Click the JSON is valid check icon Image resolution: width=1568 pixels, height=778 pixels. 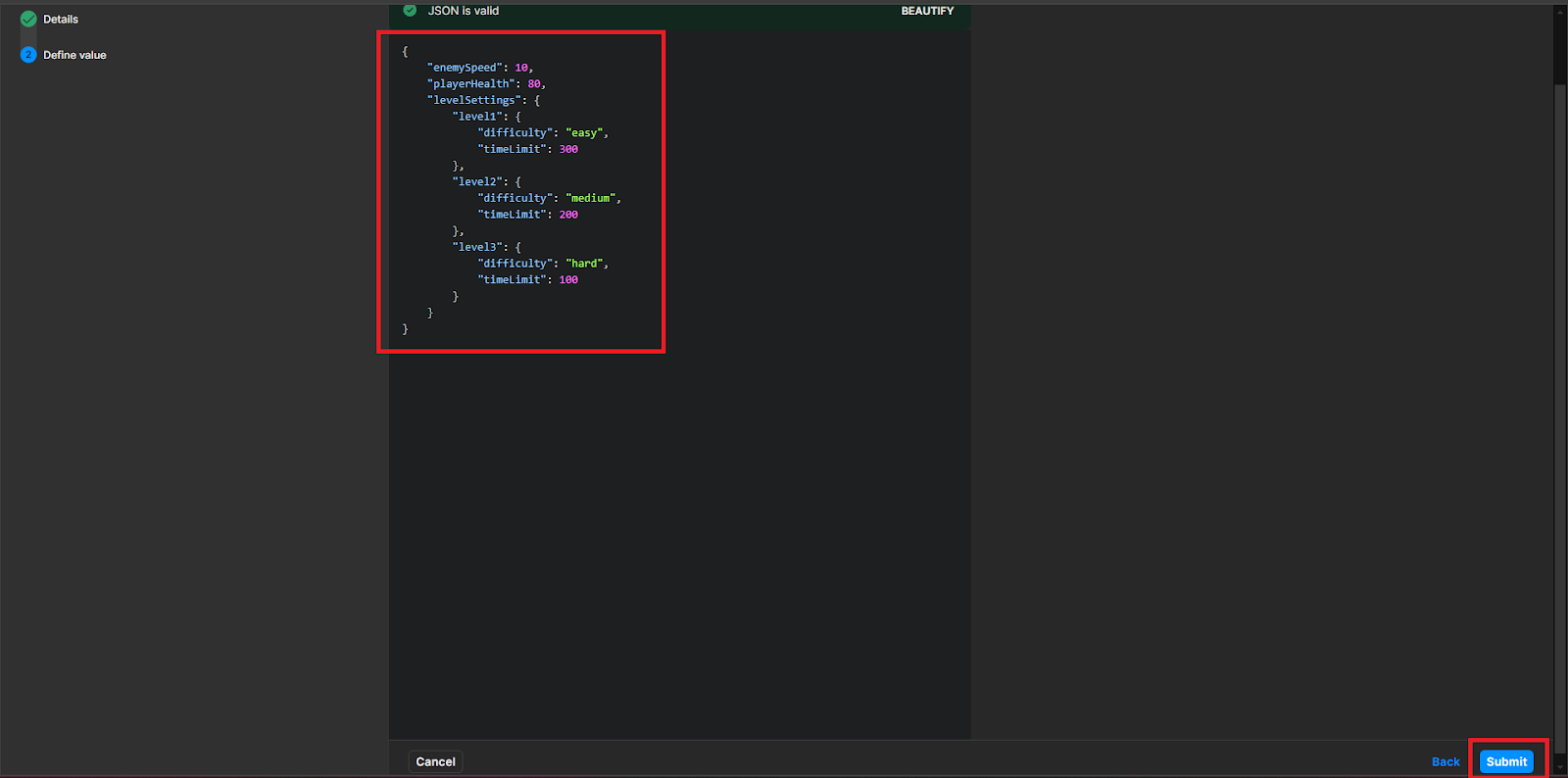(x=410, y=11)
